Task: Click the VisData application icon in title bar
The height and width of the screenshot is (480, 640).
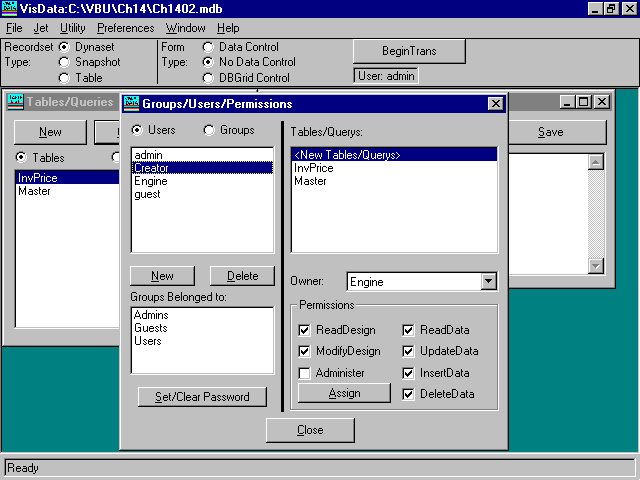Action: tap(10, 9)
